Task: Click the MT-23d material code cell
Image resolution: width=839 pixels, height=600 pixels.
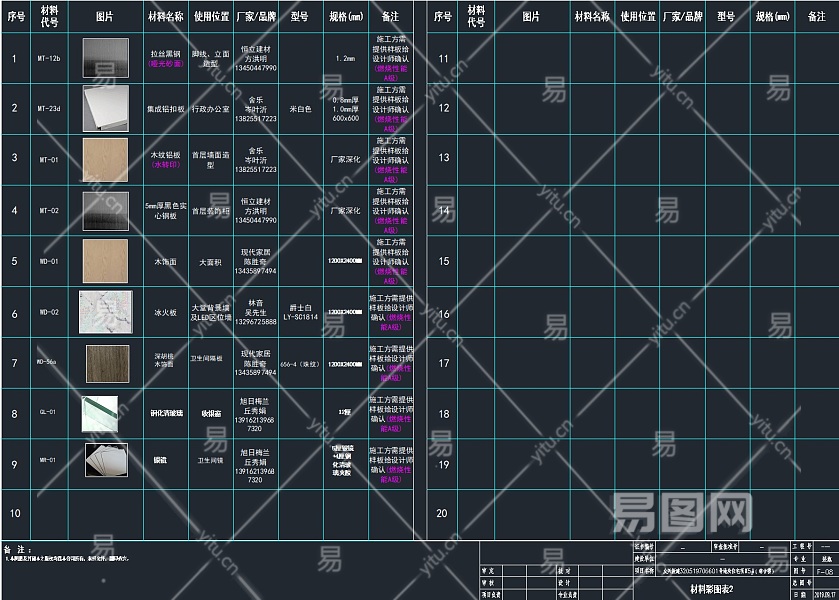Action: click(x=49, y=108)
